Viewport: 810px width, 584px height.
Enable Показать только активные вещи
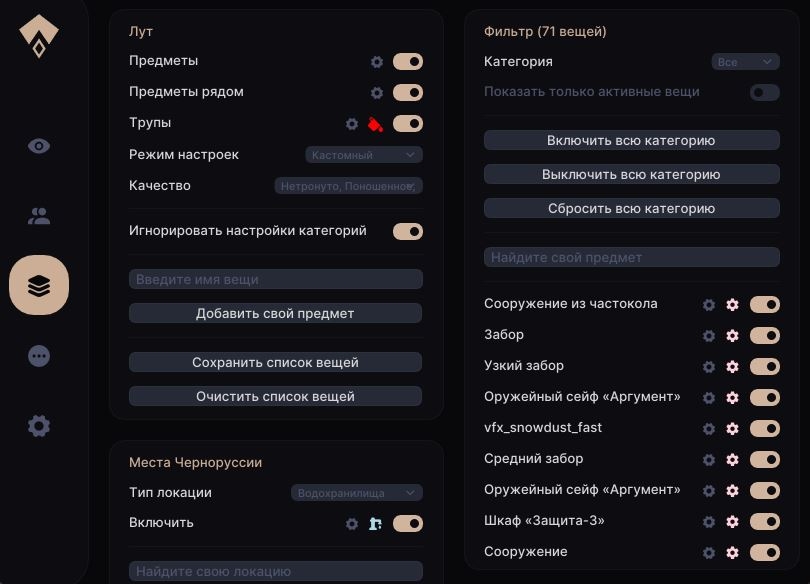[x=764, y=92]
